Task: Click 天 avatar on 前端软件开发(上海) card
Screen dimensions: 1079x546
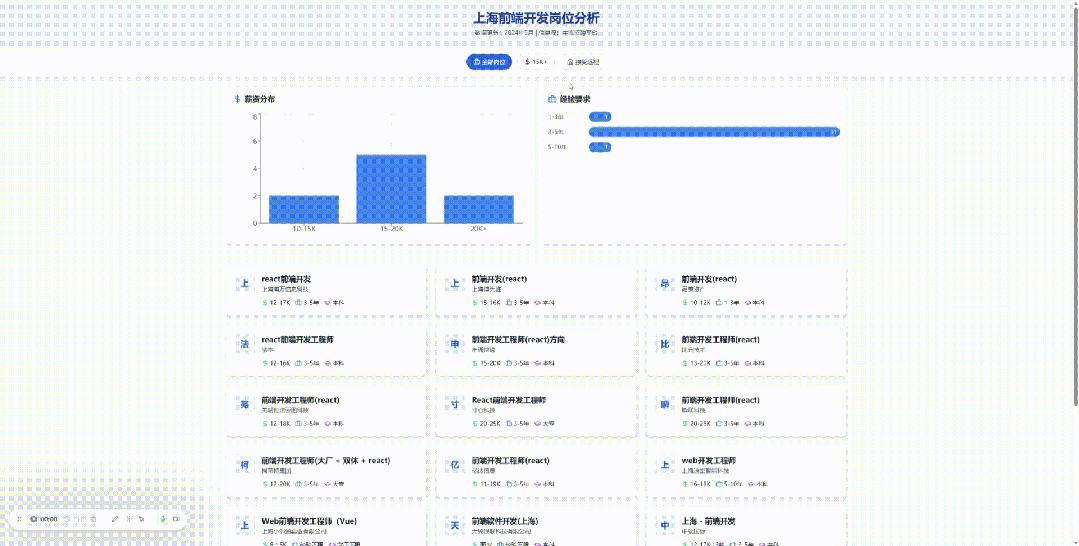Action: coord(455,526)
